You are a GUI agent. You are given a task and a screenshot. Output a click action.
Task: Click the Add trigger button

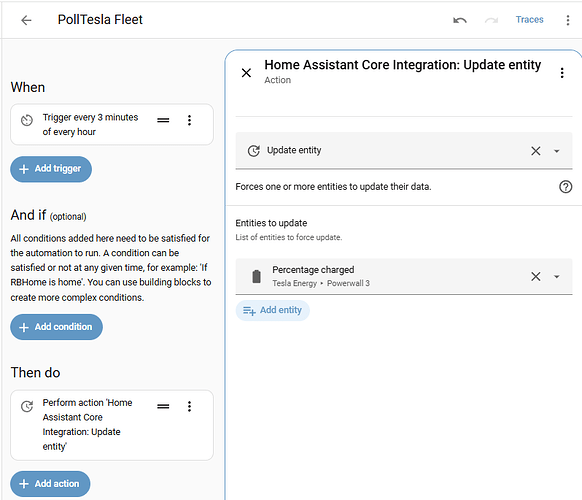pyautogui.click(x=51, y=169)
